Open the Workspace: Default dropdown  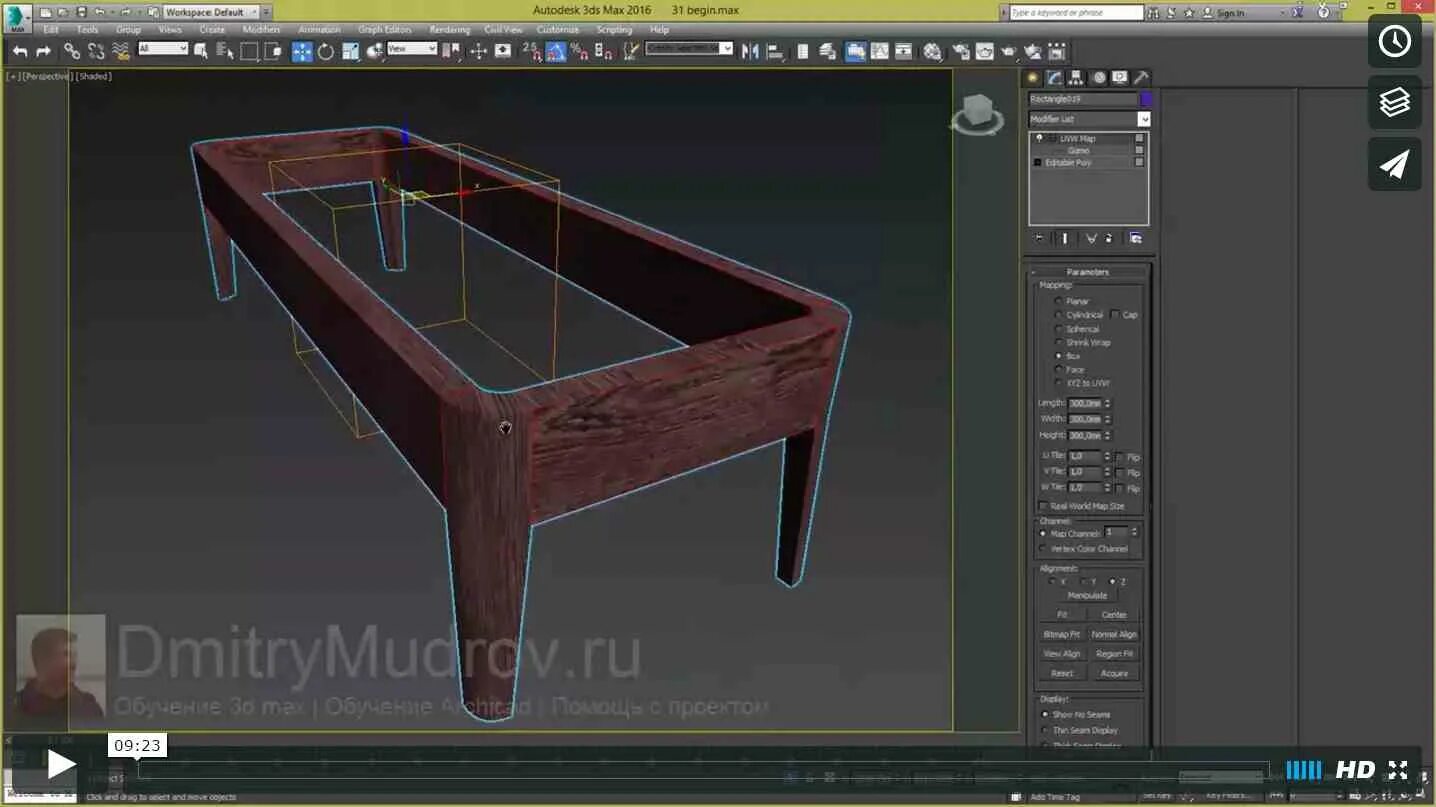pos(211,12)
